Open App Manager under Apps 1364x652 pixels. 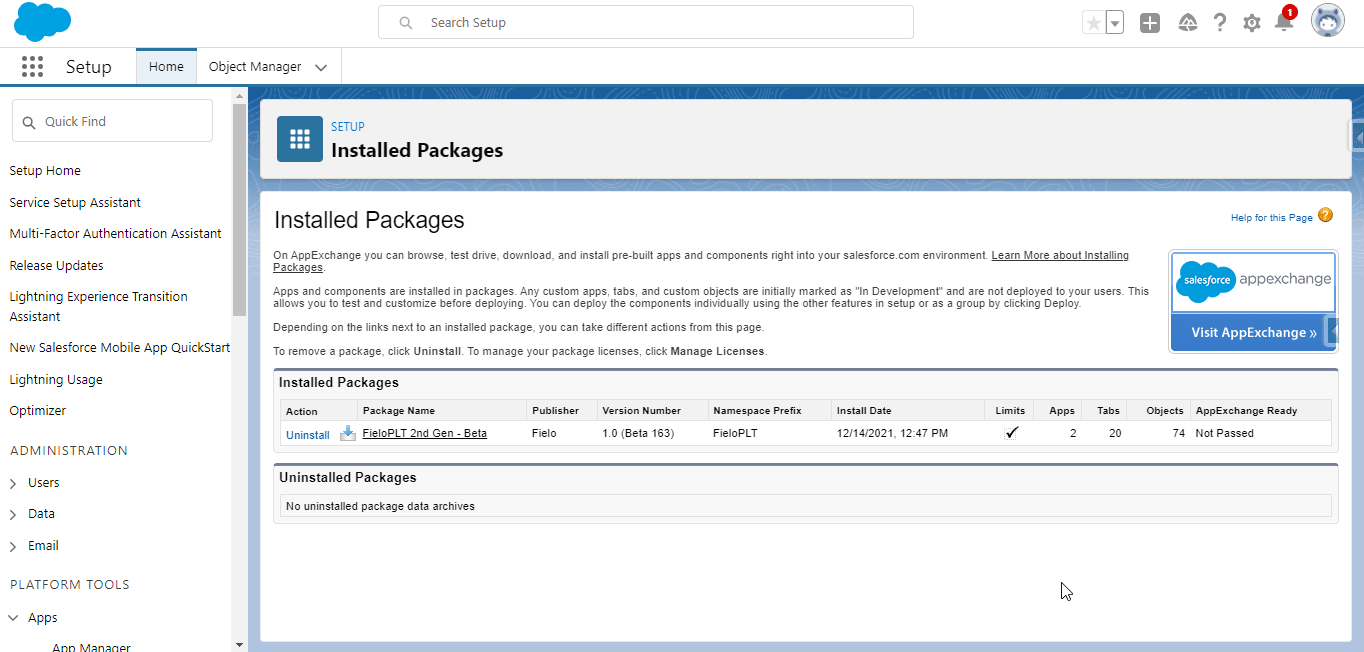[91, 646]
